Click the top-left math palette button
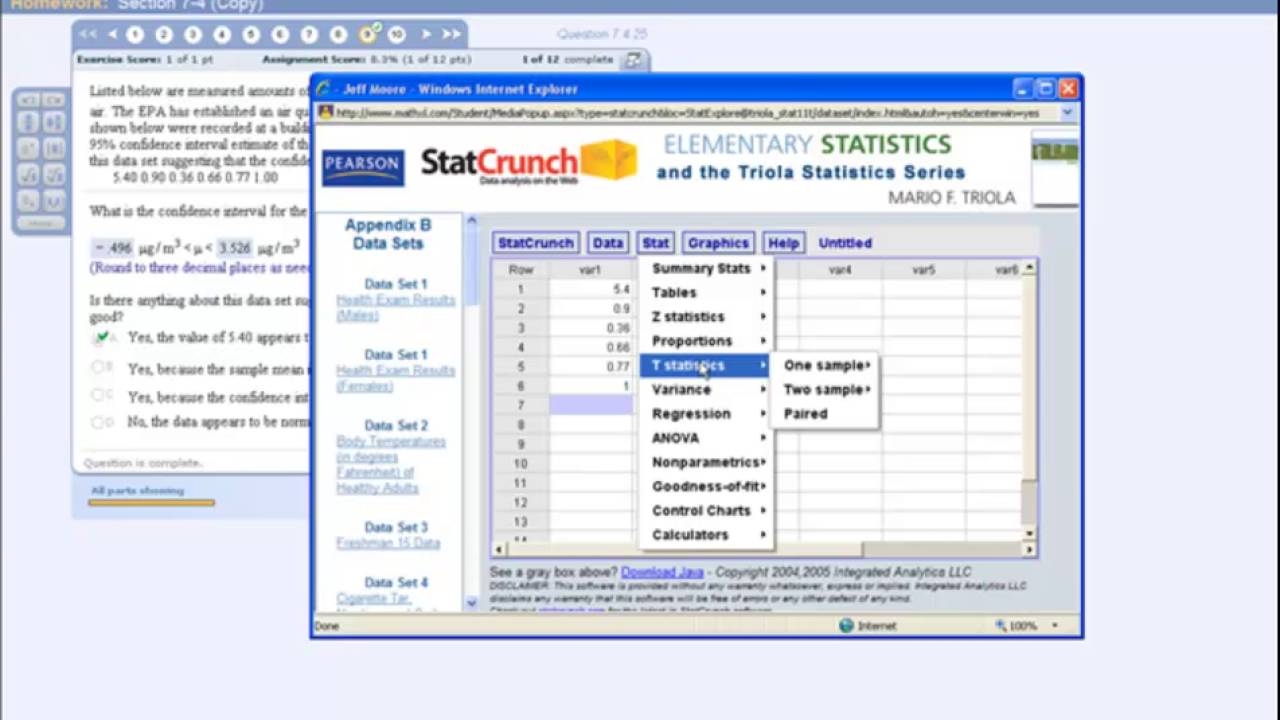The height and width of the screenshot is (720, 1280). (x=28, y=100)
